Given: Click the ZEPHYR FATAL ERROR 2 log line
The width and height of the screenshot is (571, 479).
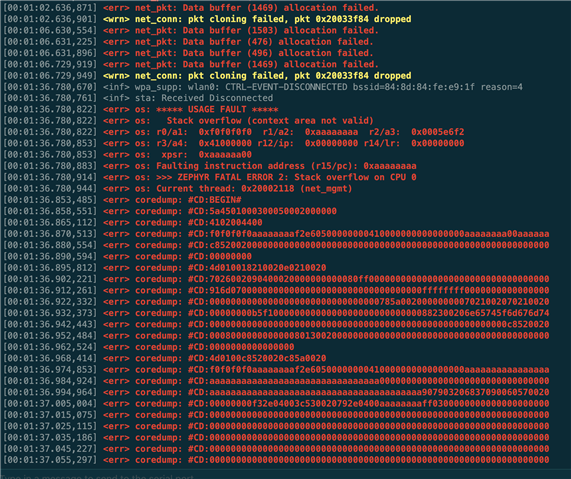Looking at the screenshot, I should pyautogui.click(x=210, y=177).
